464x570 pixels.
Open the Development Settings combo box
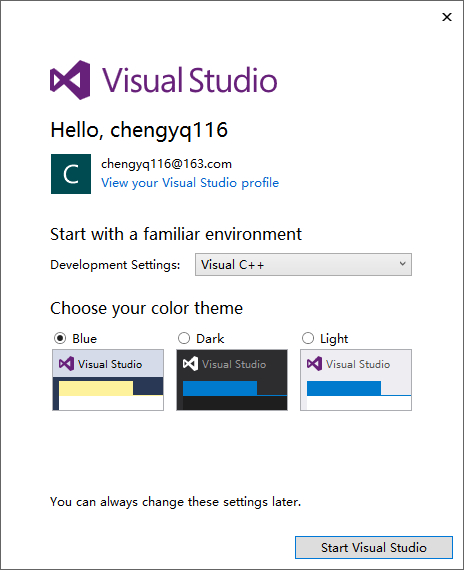tap(303, 265)
